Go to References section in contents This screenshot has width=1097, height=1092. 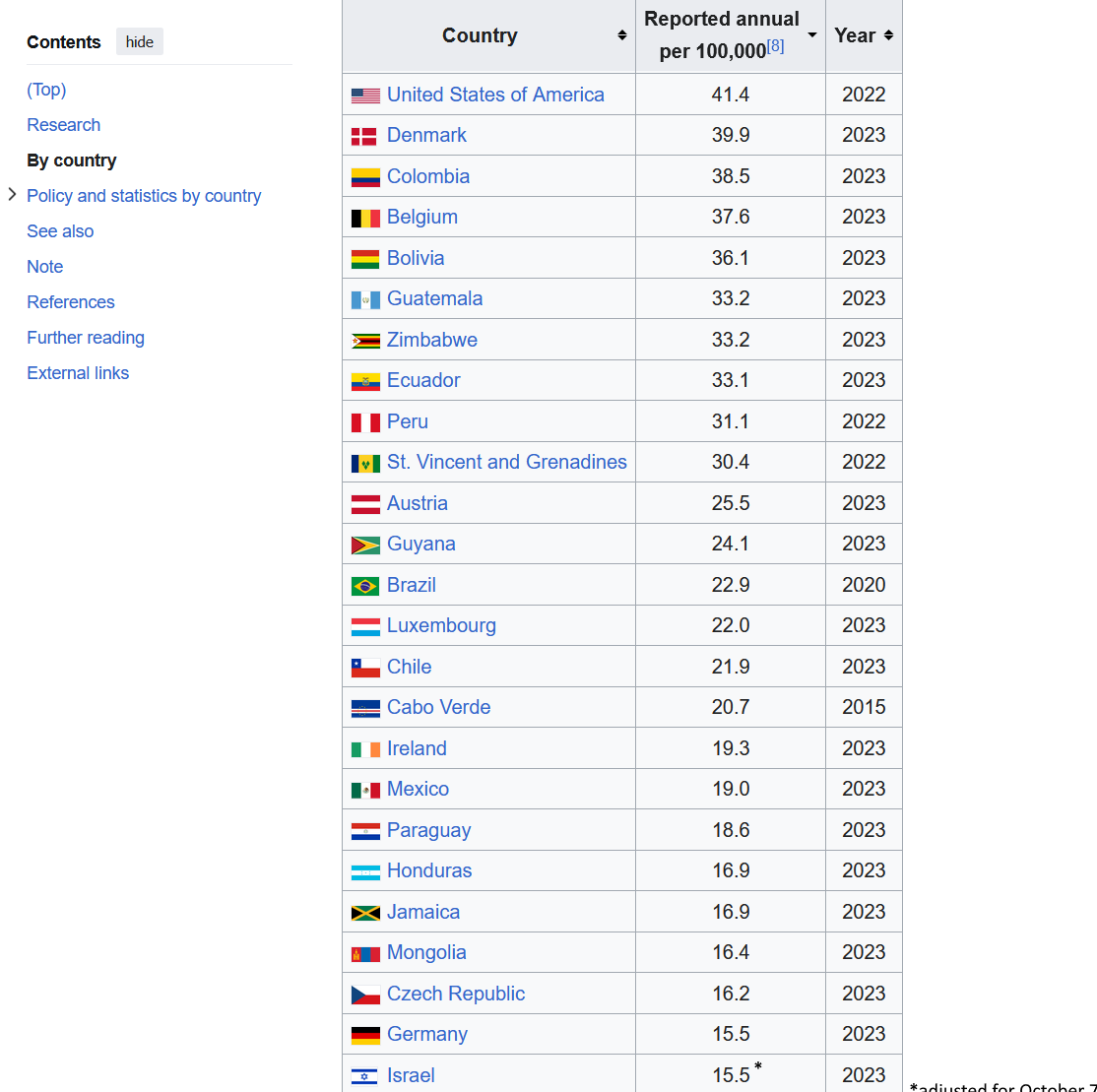71,302
